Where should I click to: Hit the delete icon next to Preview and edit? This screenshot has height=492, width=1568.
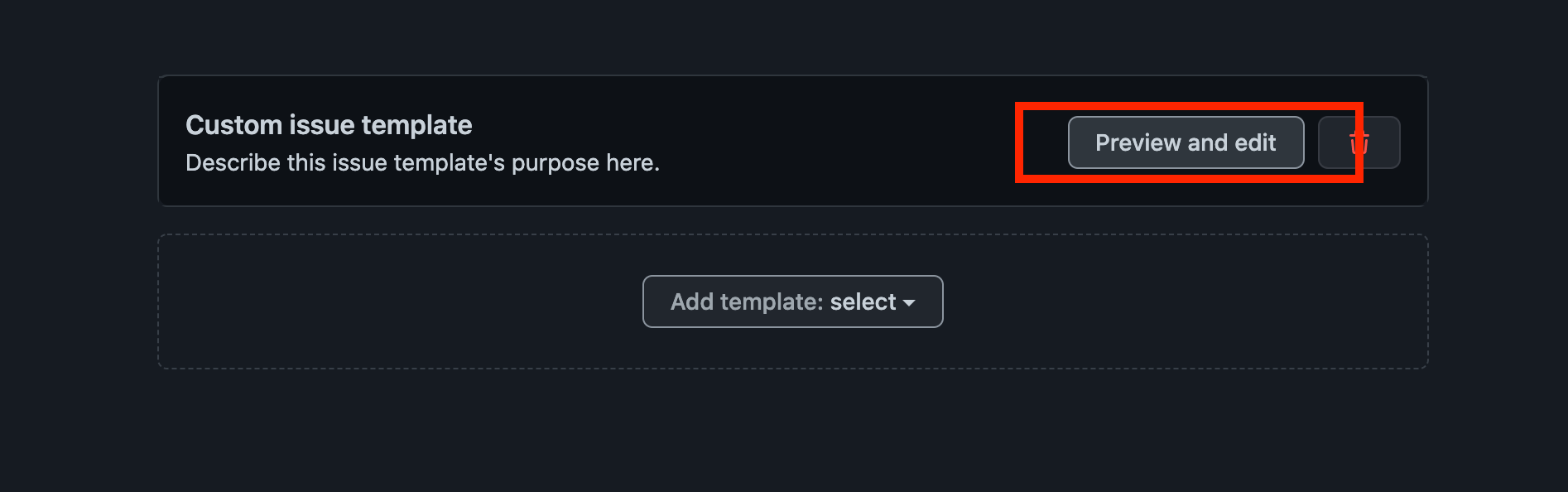click(1359, 142)
